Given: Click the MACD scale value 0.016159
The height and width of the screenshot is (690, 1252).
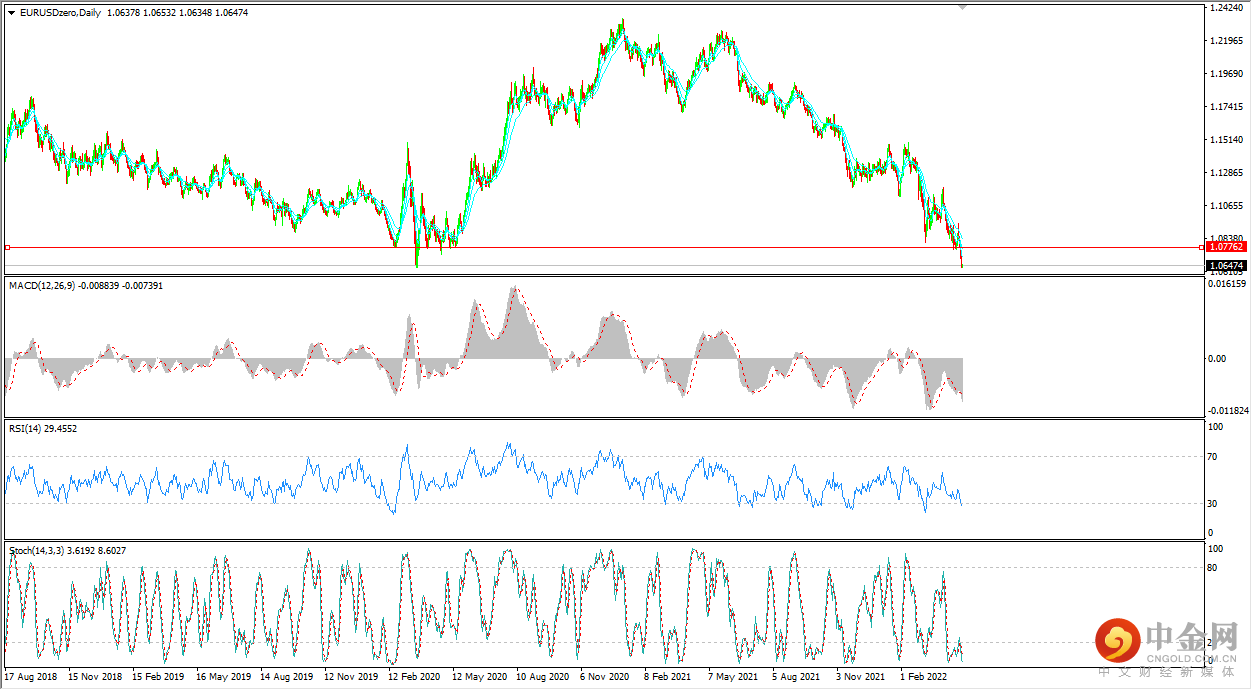Looking at the screenshot, I should tap(1226, 285).
